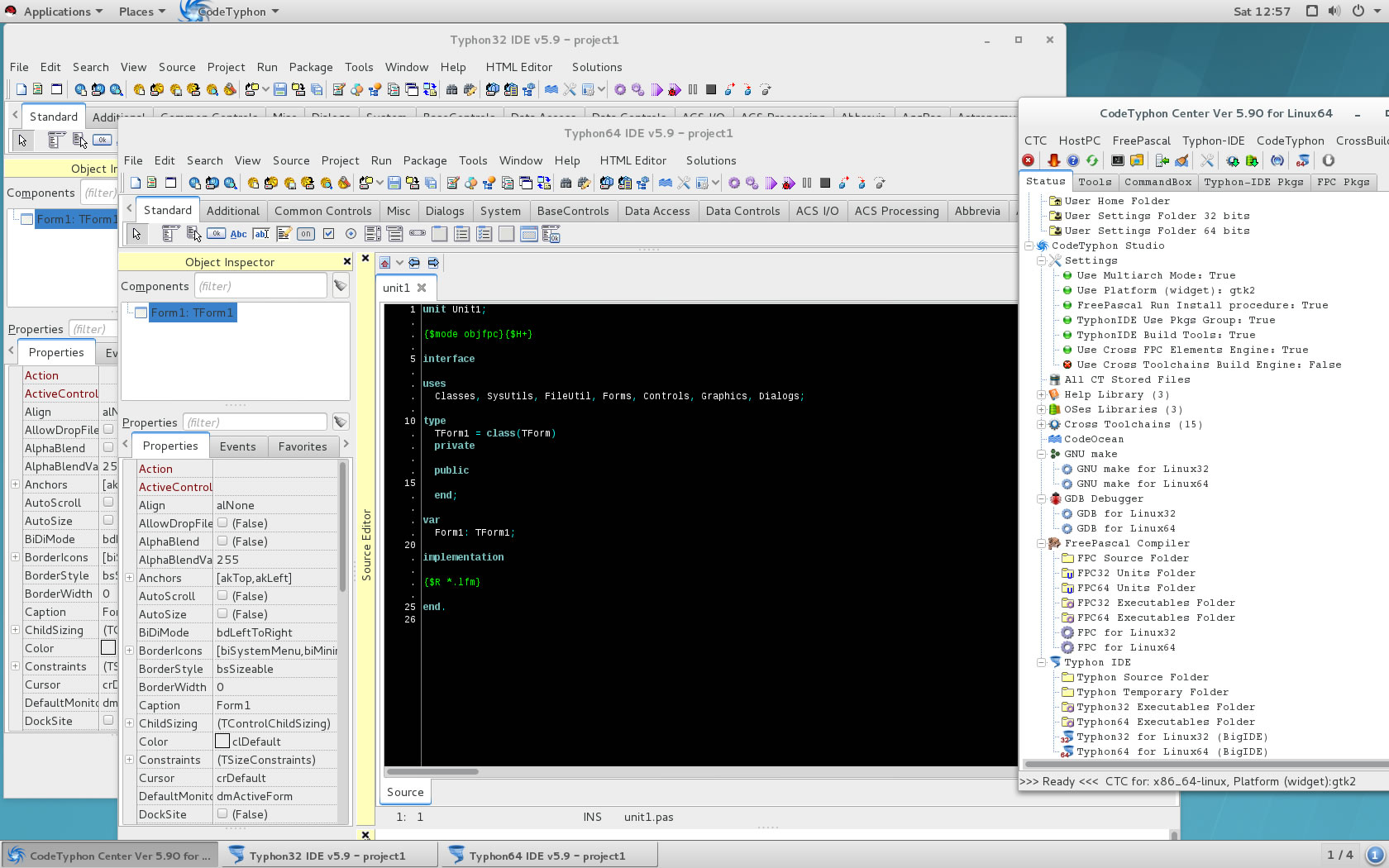1389x868 pixels.
Task: Switch to Typhon64 IDE taskbar button
Action: (x=549, y=856)
